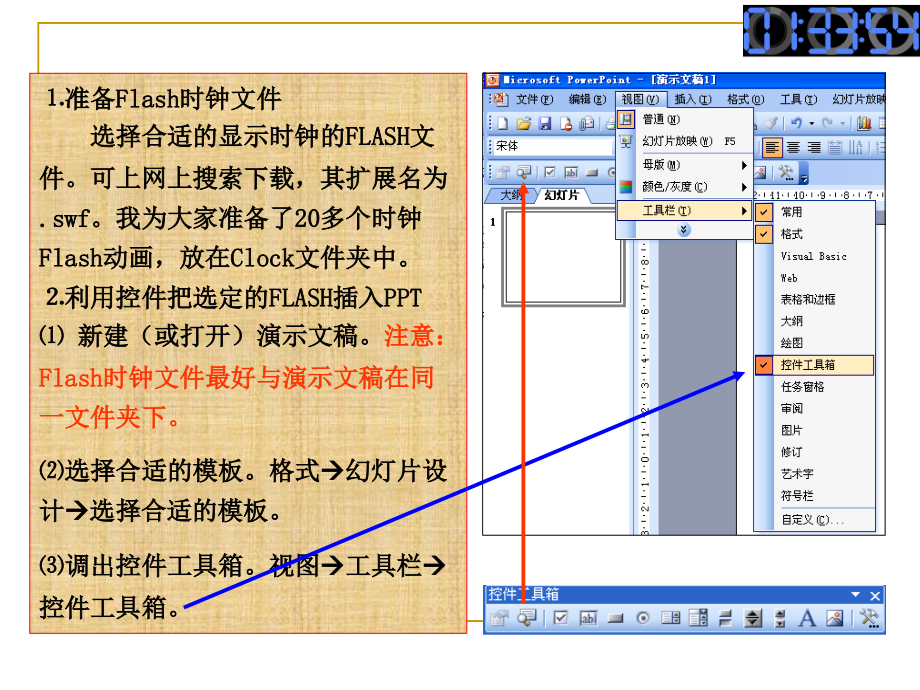The width and height of the screenshot is (920, 690).
Task: Click the E-mail icon on standard toolbar
Action: (586, 123)
